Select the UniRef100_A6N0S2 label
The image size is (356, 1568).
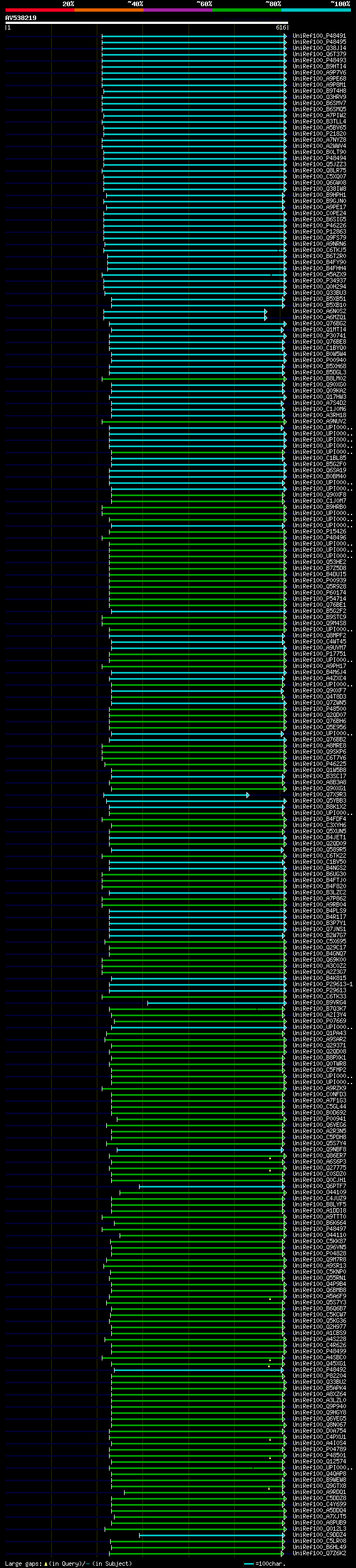319,311
